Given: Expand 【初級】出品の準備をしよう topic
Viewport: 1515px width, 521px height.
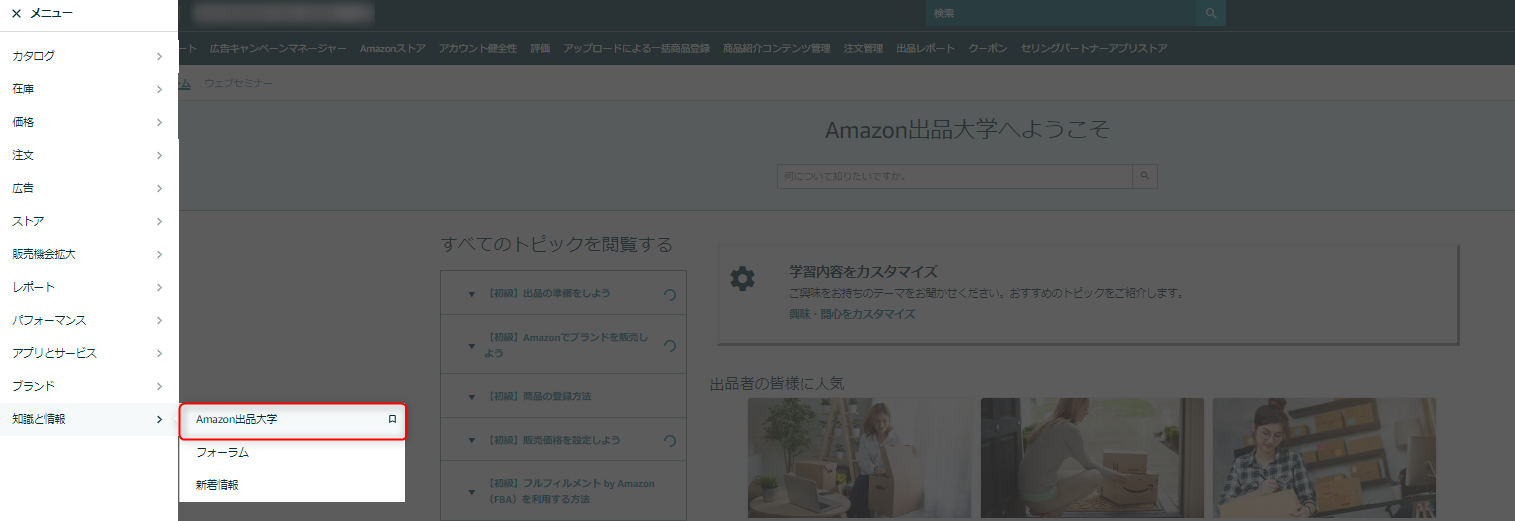Looking at the screenshot, I should [563, 293].
